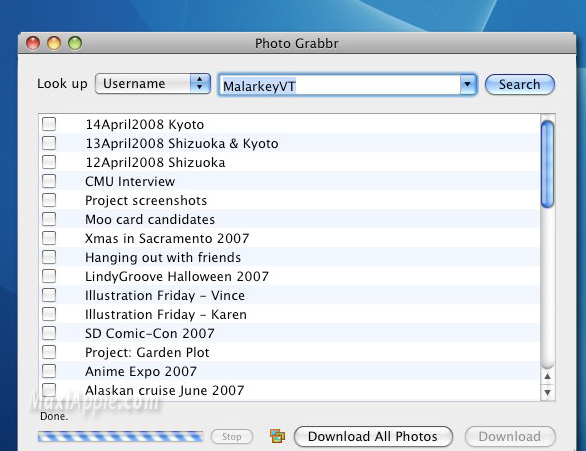586x451 pixels.
Task: Toggle the Project: Garden Plot checkbox
Action: 49,352
